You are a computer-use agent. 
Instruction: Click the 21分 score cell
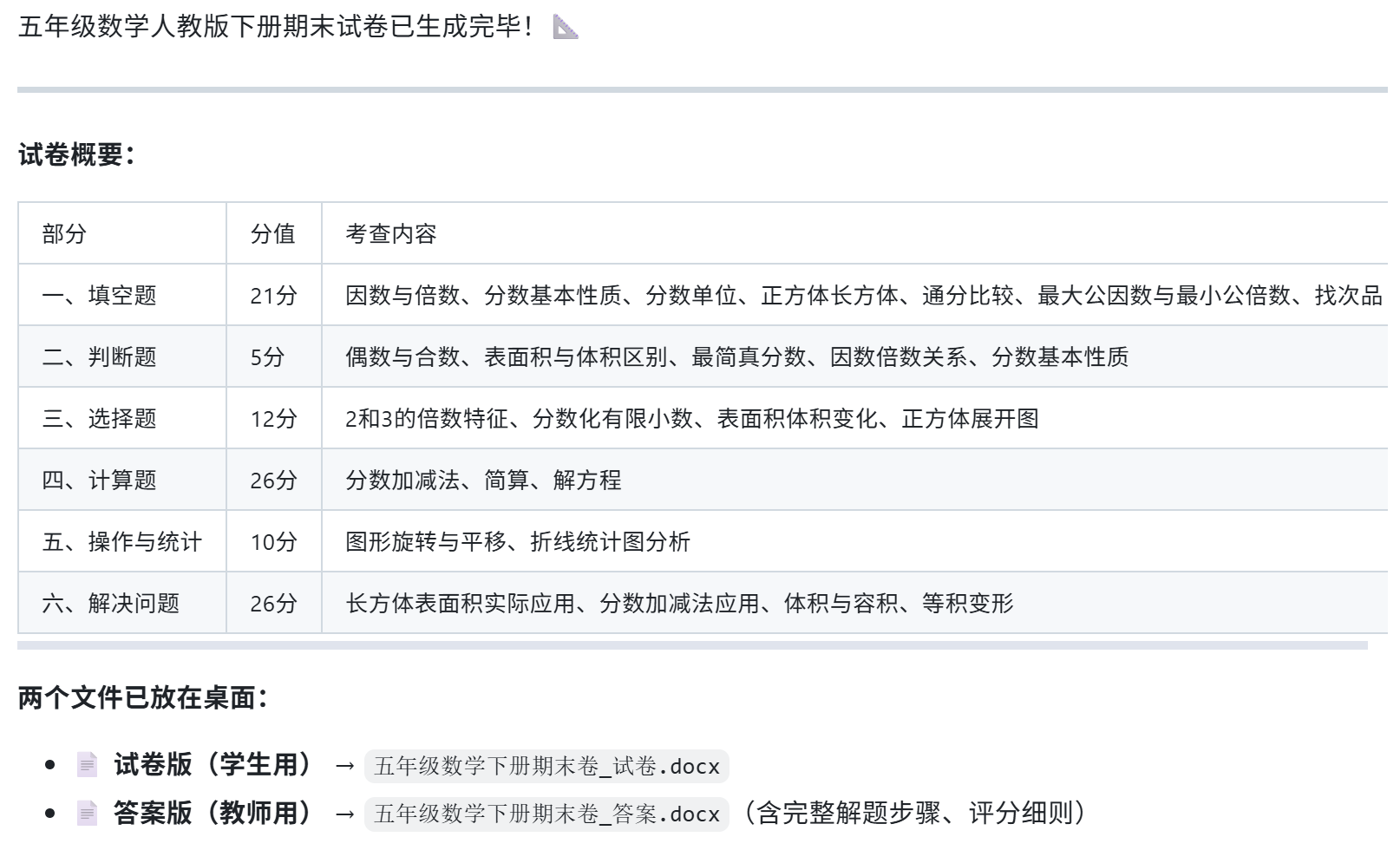point(273,296)
